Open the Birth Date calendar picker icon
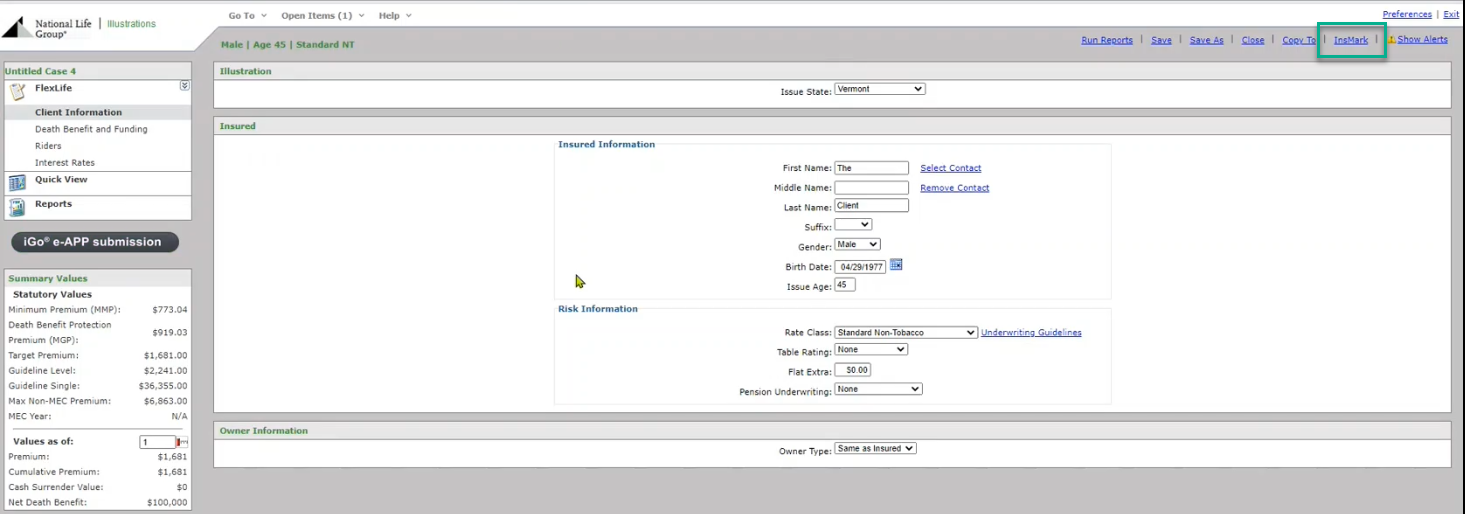The width and height of the screenshot is (1465, 514). pyautogui.click(x=896, y=265)
